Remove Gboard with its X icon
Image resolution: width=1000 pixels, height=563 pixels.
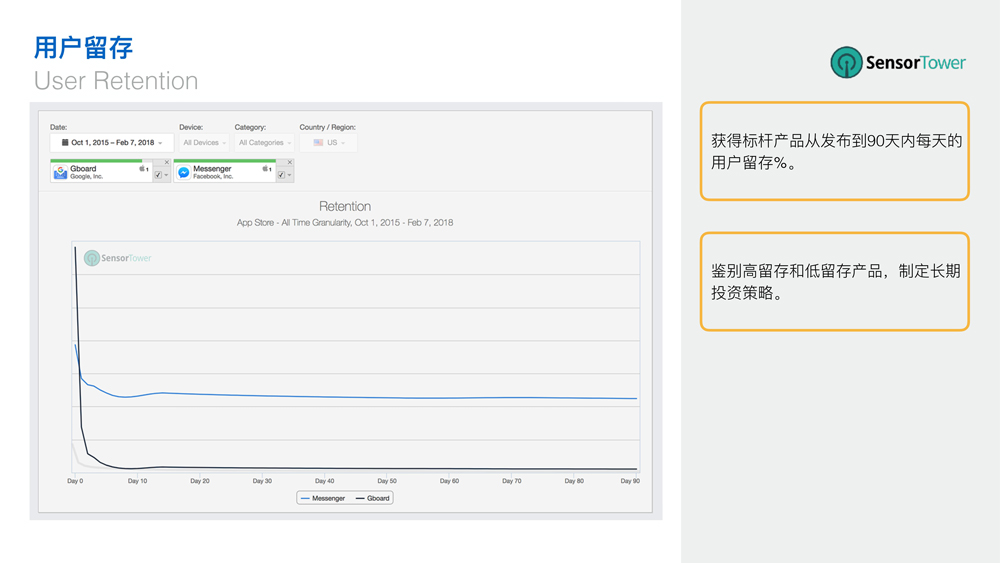166,163
